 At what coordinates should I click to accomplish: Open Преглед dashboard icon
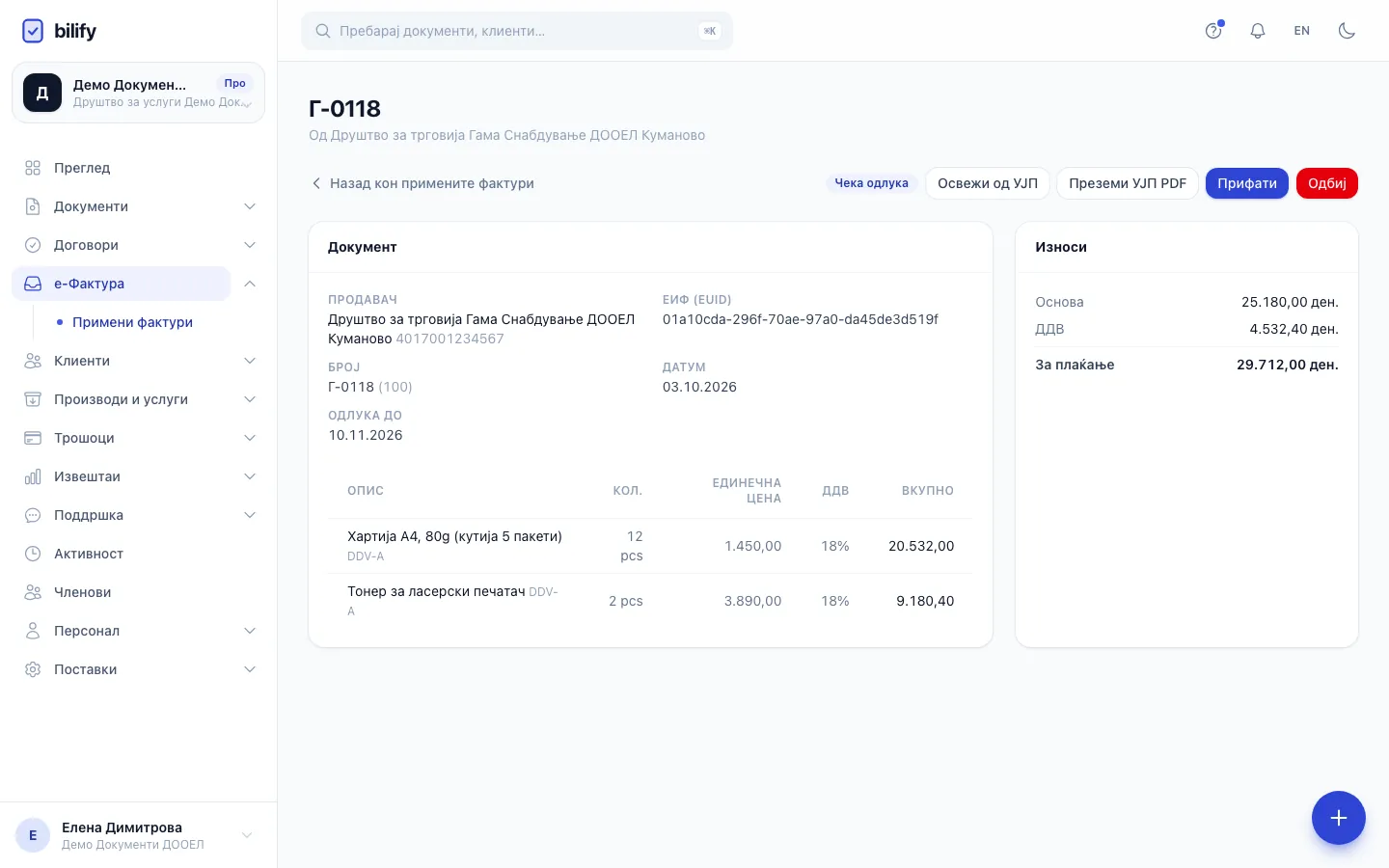click(33, 168)
